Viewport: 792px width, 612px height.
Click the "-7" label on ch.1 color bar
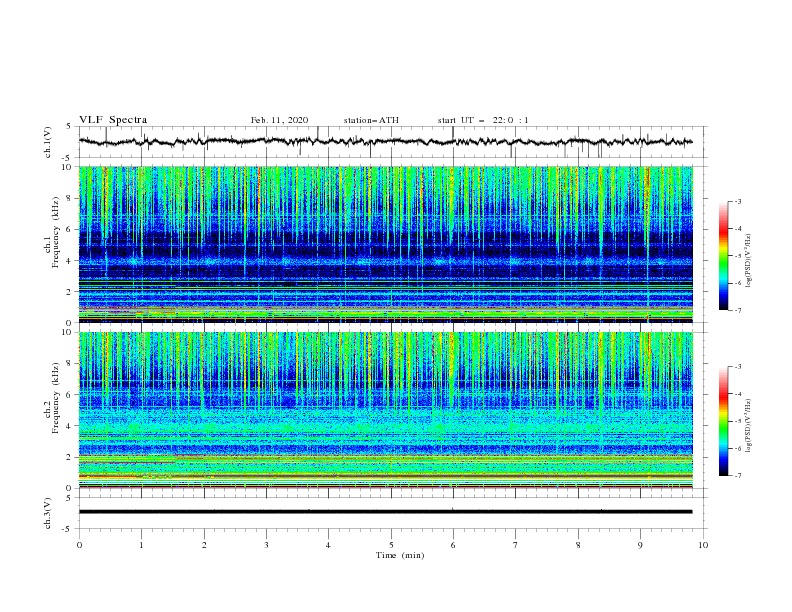coord(738,310)
